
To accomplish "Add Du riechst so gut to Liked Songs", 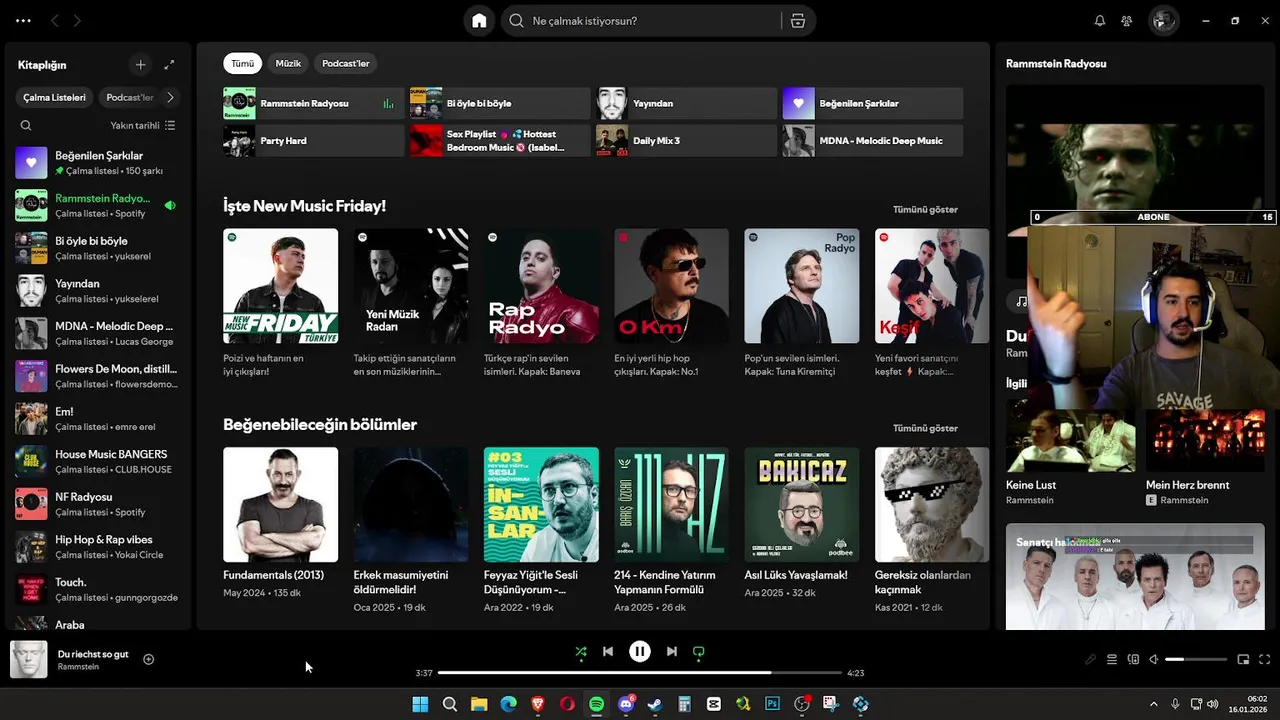I will [149, 659].
